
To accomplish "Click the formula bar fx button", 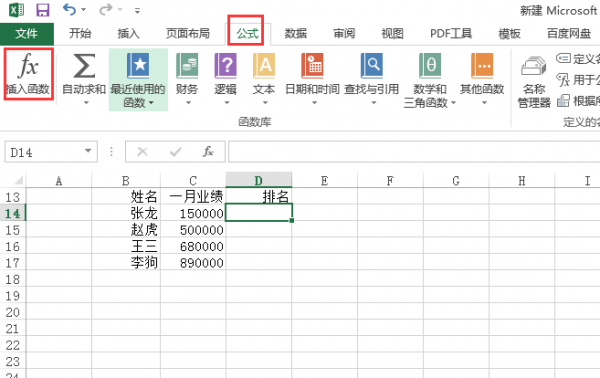I will pyautogui.click(x=208, y=152).
